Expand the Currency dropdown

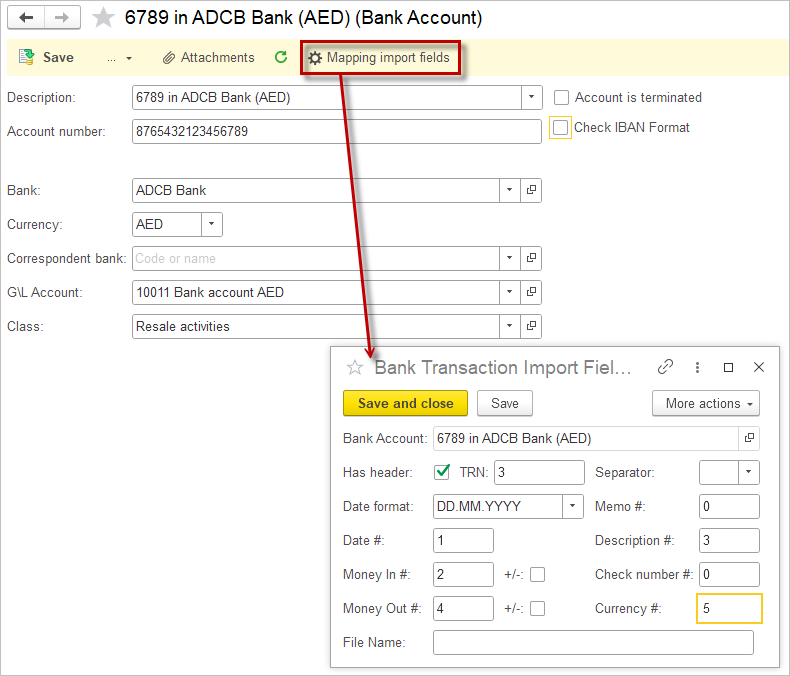212,224
